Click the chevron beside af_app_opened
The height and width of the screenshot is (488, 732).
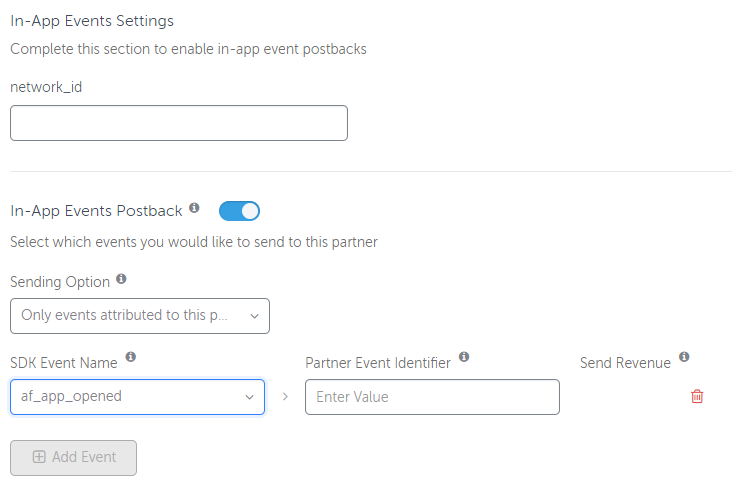click(250, 397)
